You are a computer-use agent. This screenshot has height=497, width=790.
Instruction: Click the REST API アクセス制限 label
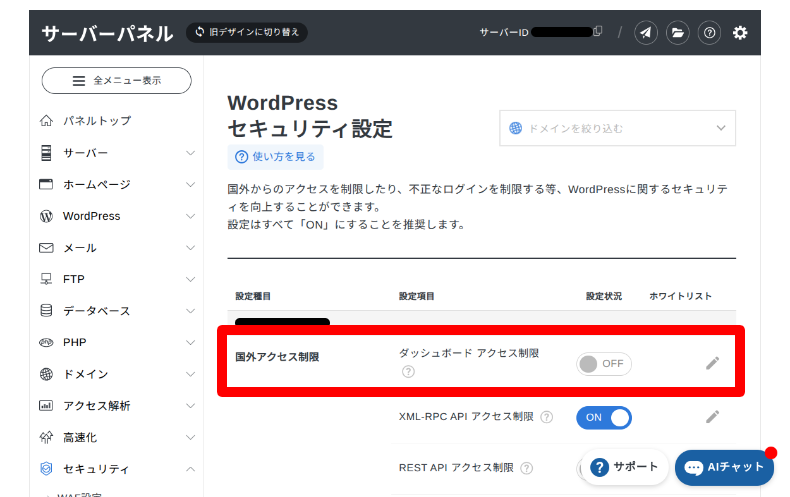[456, 468]
